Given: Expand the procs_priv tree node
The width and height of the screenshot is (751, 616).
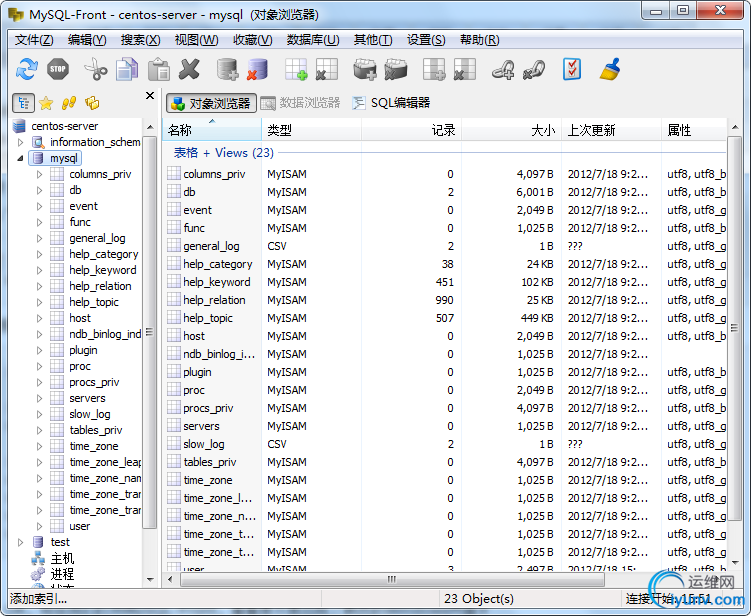Looking at the screenshot, I should click(40, 382).
